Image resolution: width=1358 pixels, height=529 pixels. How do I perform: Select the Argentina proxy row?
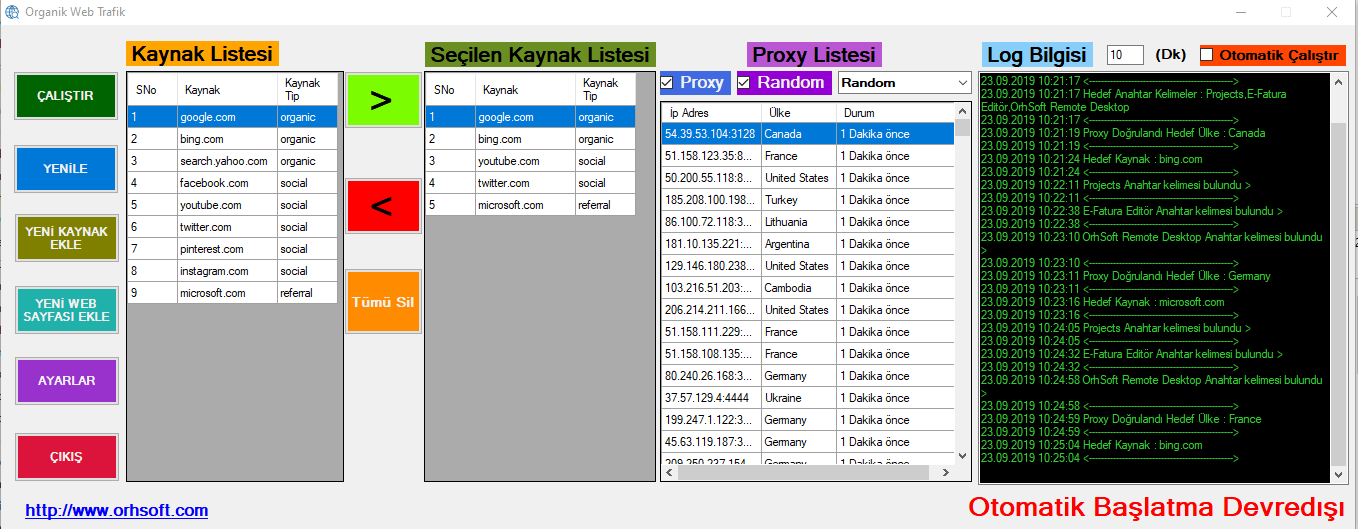tap(808, 244)
